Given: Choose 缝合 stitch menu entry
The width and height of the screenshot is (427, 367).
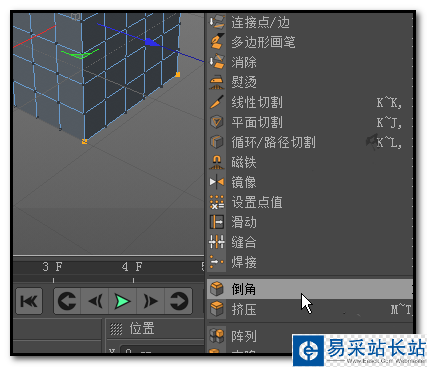Looking at the screenshot, I should 310,242.
